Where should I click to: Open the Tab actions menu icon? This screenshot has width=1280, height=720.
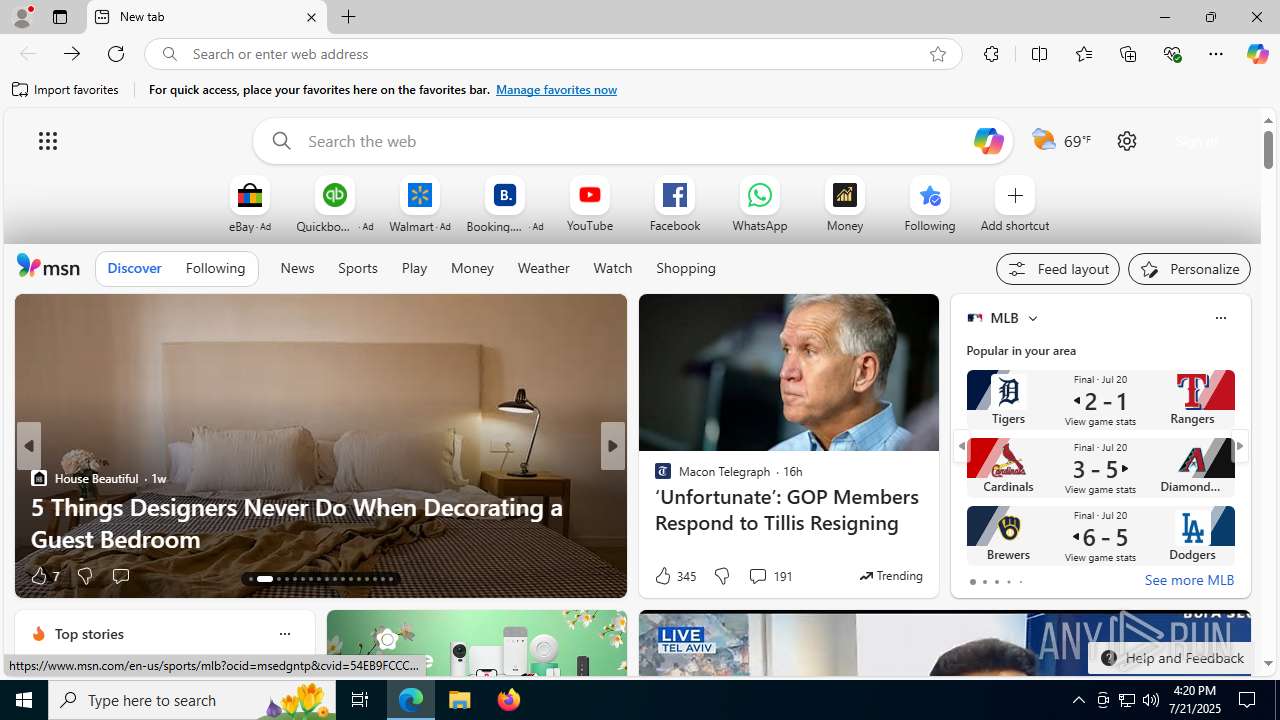point(60,17)
